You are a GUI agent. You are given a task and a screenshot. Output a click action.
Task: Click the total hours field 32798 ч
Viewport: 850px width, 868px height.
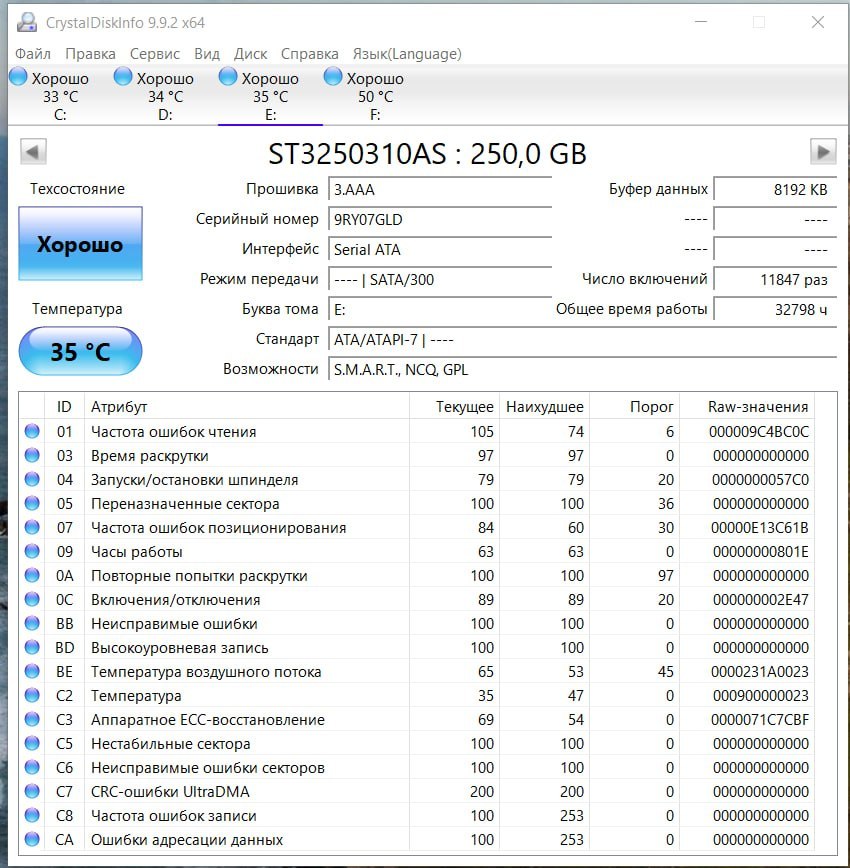click(775, 309)
